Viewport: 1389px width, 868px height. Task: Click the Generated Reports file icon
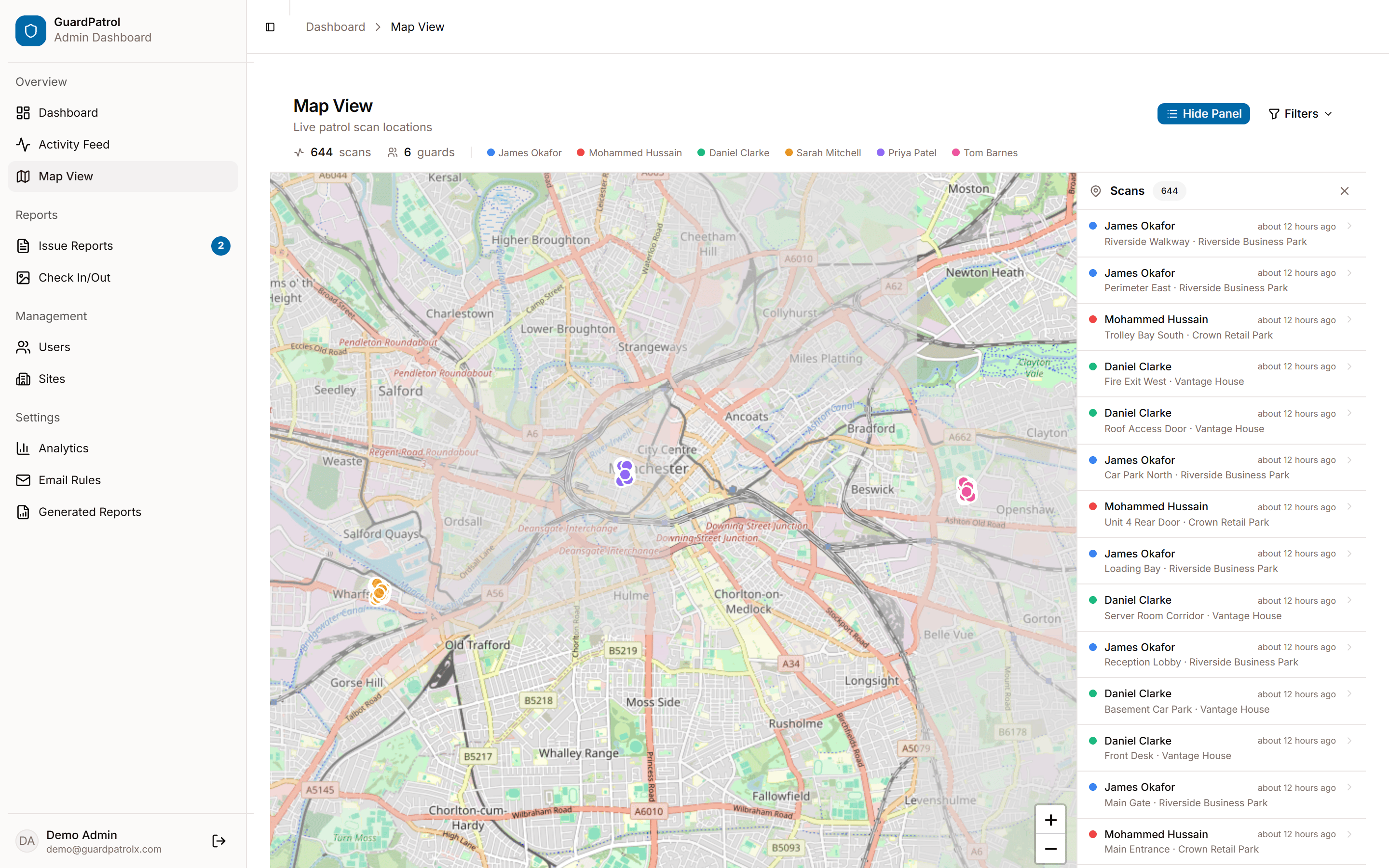[23, 512]
